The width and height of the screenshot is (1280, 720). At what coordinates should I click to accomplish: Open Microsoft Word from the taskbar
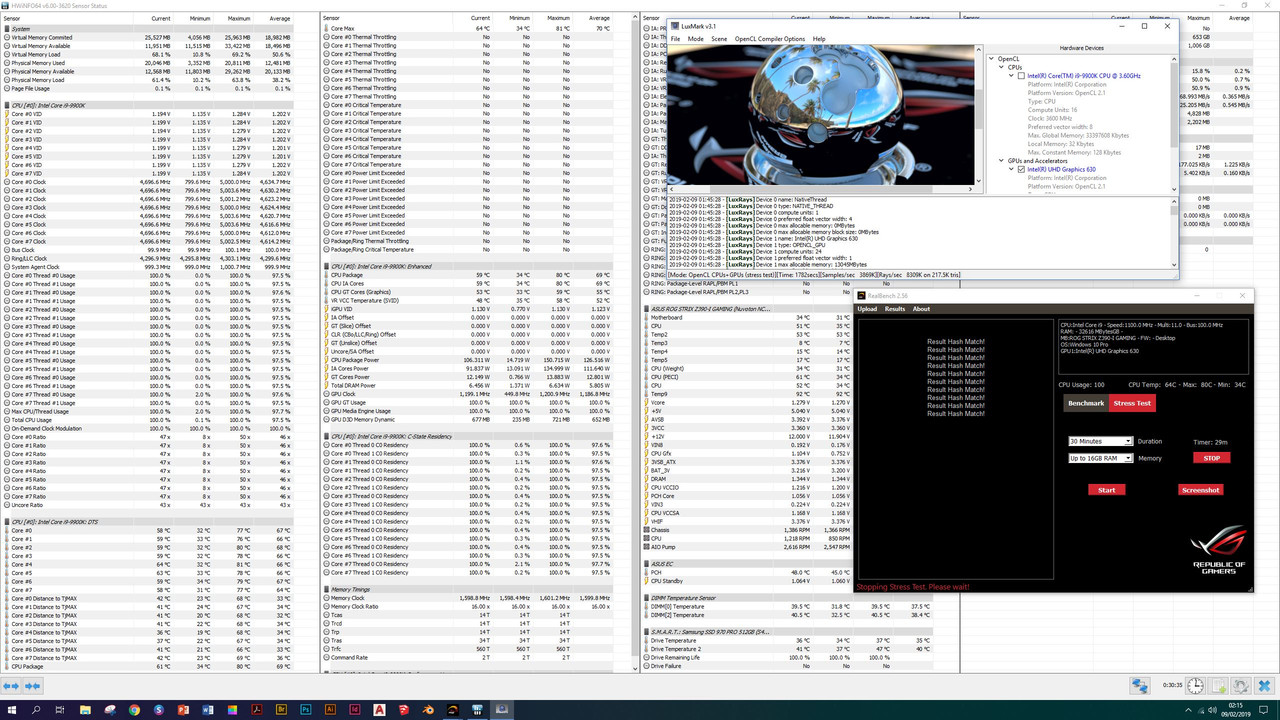207,709
